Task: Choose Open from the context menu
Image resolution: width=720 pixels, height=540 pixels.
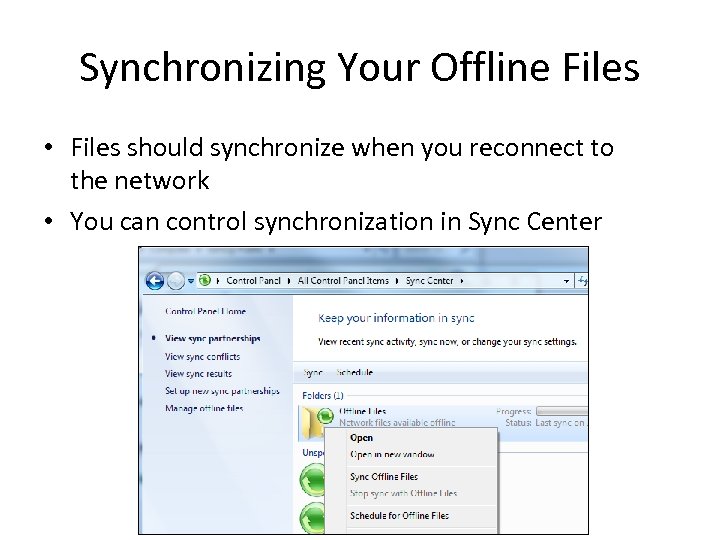Action: click(x=361, y=438)
